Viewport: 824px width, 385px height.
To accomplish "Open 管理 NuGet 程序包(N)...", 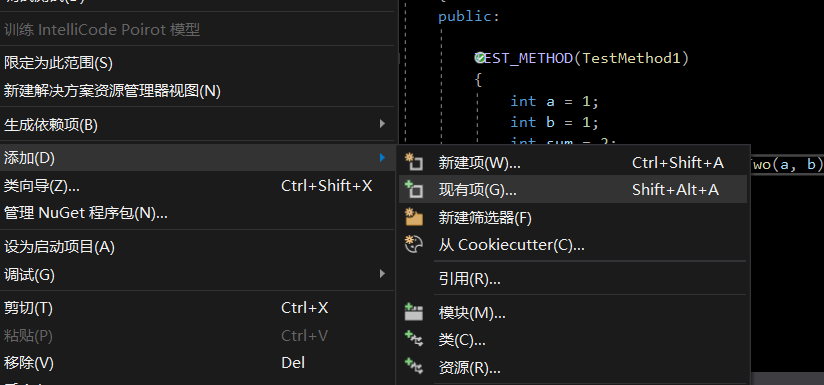I will pyautogui.click(x=198, y=213).
